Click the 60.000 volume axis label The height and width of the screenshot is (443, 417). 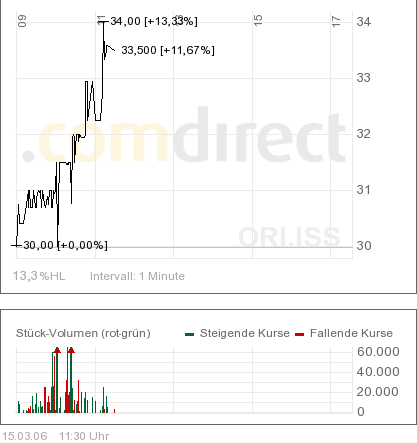tap(378, 352)
